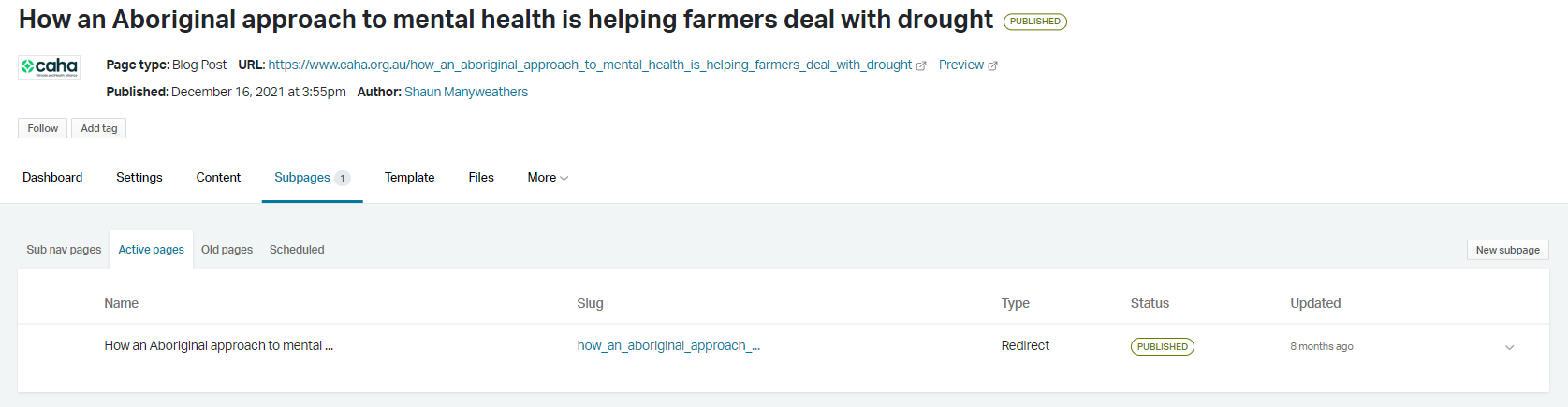The height and width of the screenshot is (407, 1568).
Task: Open the external link icon beside page URL
Action: 921,65
